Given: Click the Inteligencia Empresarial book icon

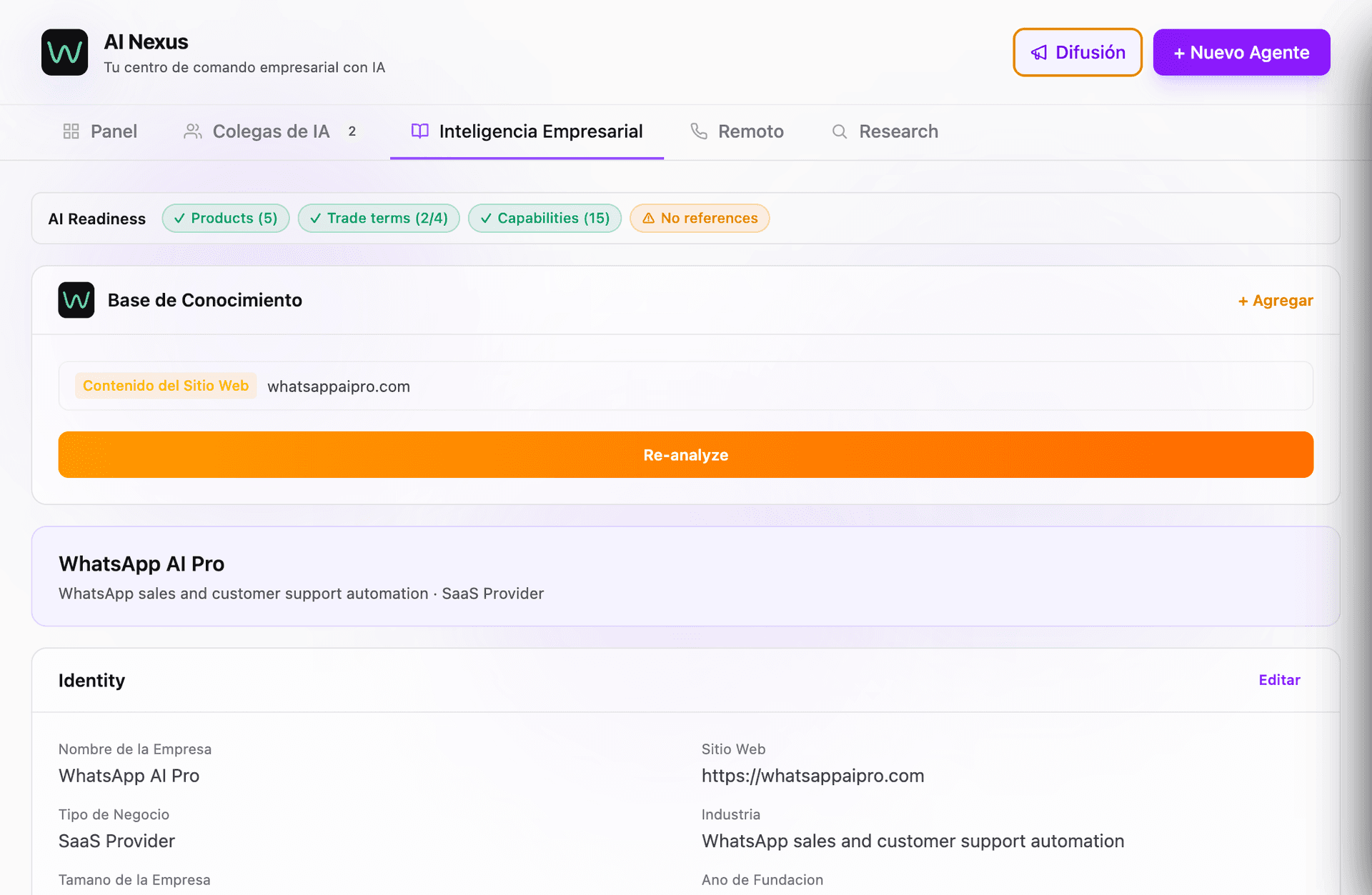Looking at the screenshot, I should coord(420,131).
